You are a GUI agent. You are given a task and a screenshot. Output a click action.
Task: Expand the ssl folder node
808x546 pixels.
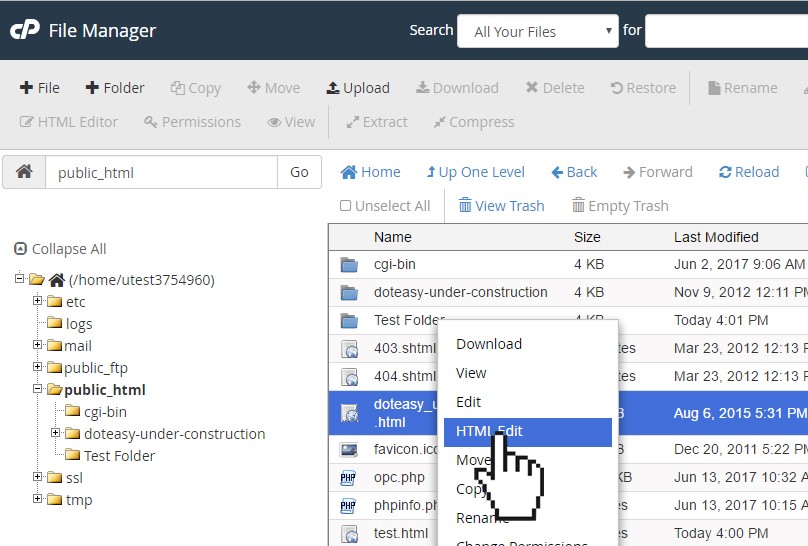[37, 477]
